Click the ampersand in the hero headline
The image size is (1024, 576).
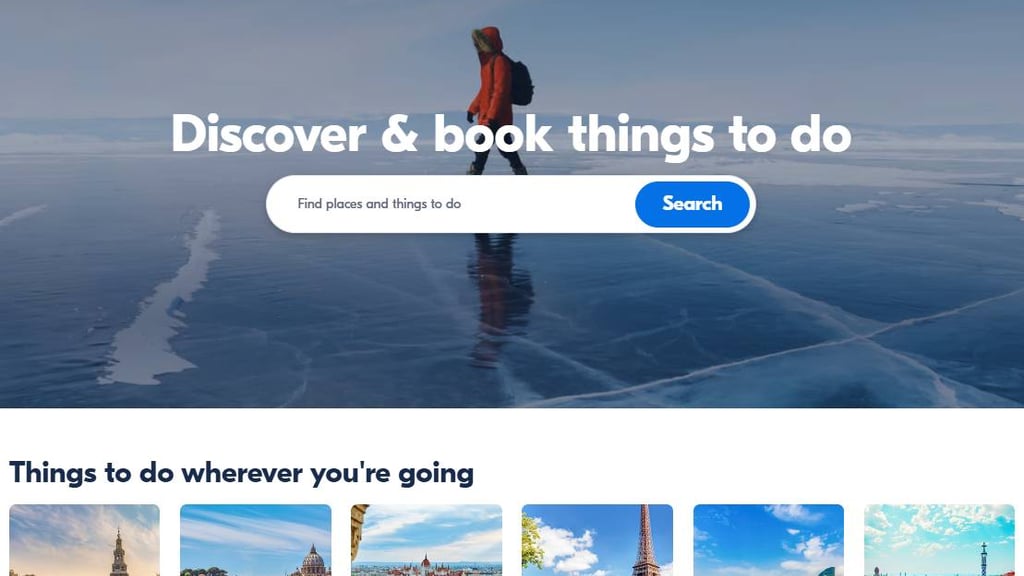[399, 134]
